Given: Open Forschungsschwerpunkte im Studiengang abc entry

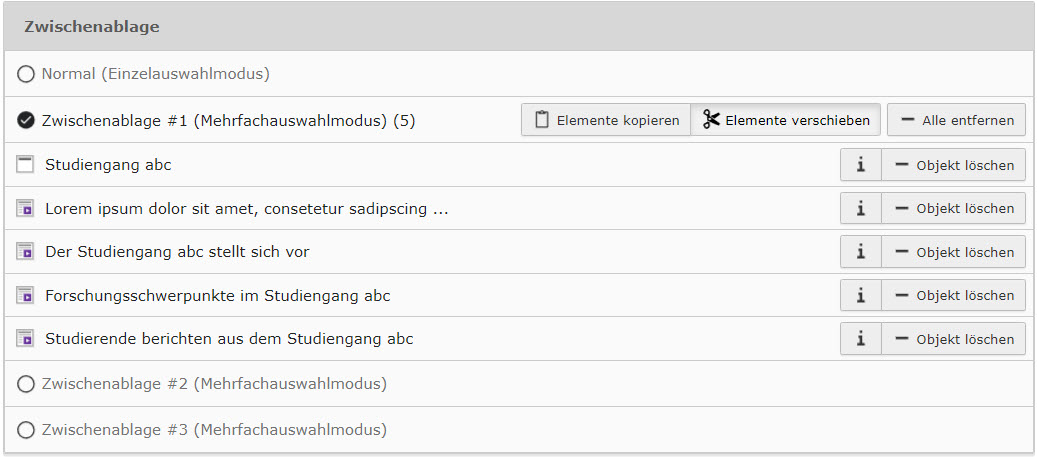Looking at the screenshot, I should (x=217, y=296).
